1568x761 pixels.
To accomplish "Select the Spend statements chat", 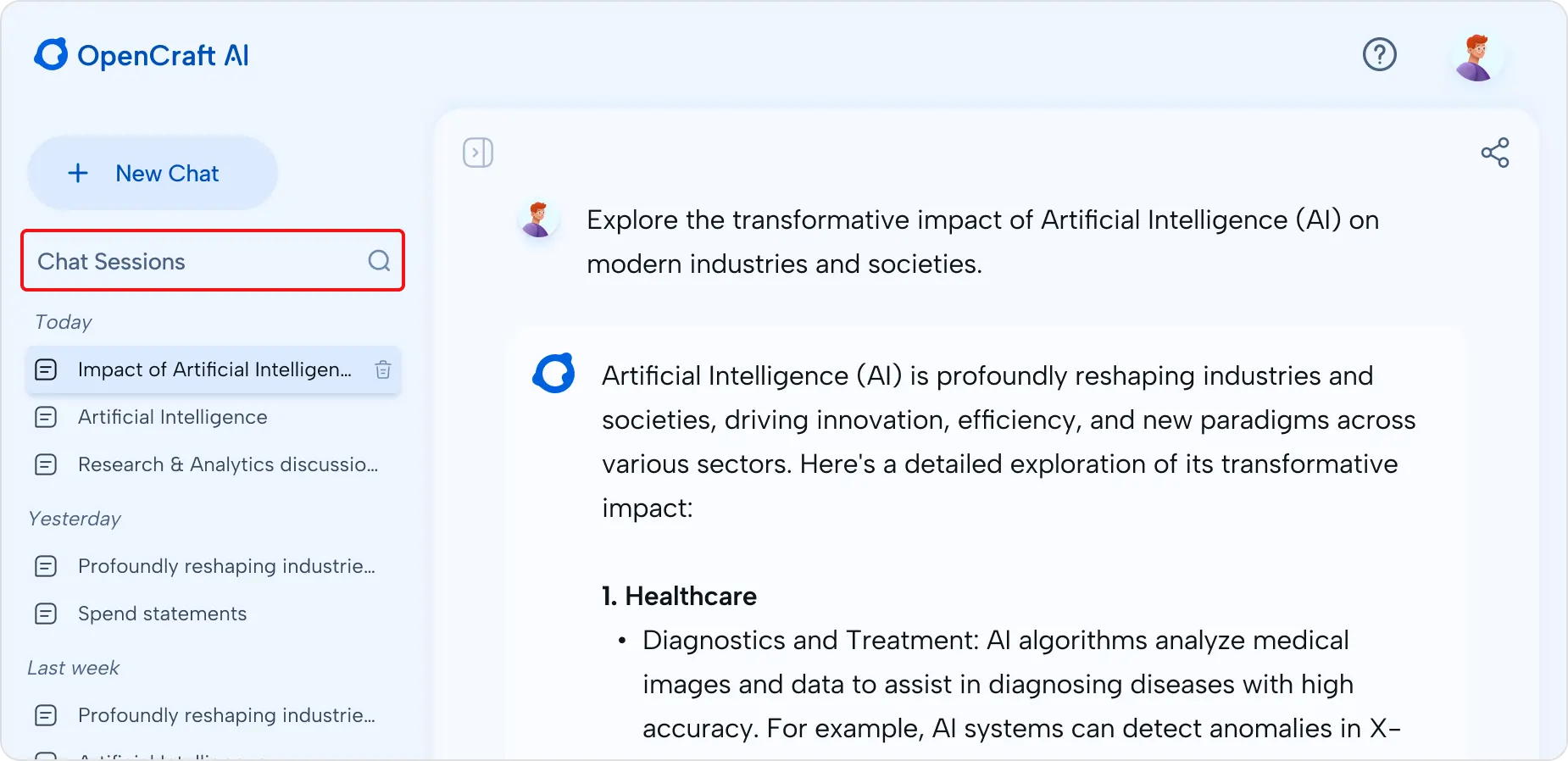I will [x=162, y=614].
